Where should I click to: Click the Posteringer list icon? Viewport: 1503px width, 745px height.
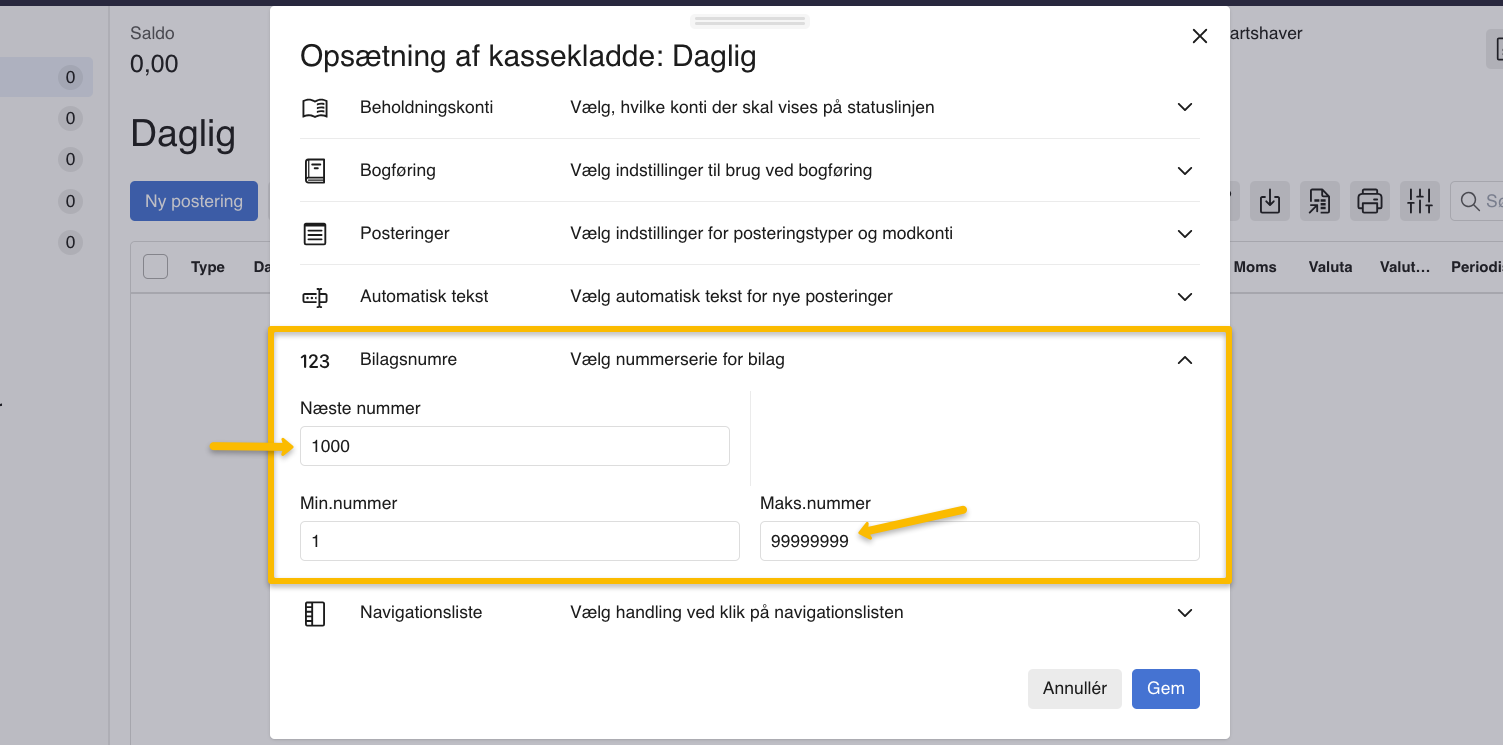point(315,233)
